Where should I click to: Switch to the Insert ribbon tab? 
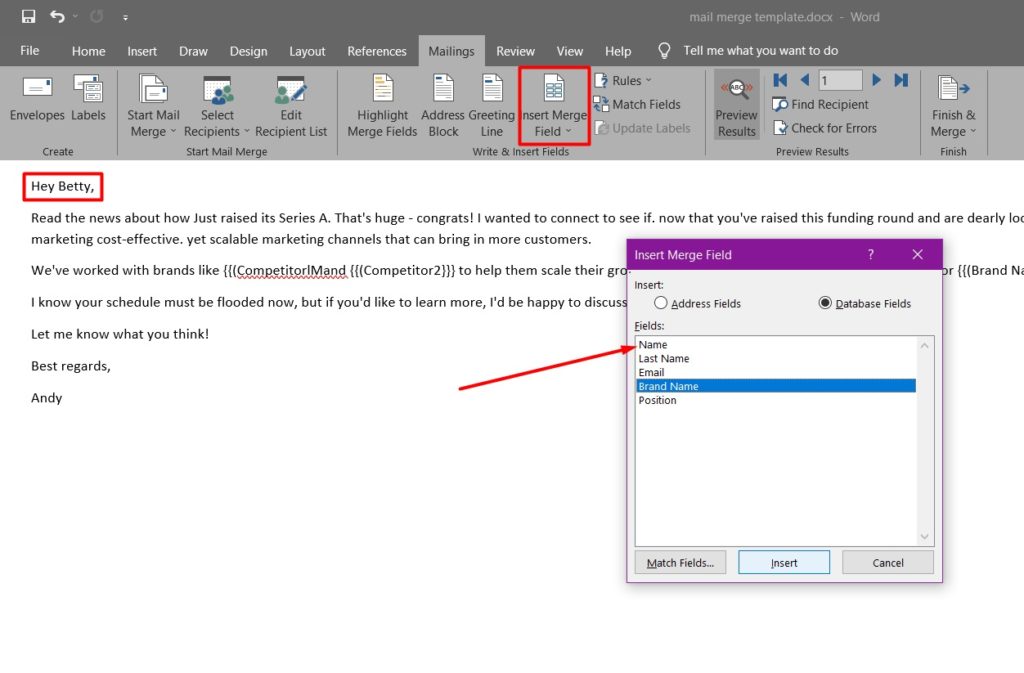(x=142, y=51)
